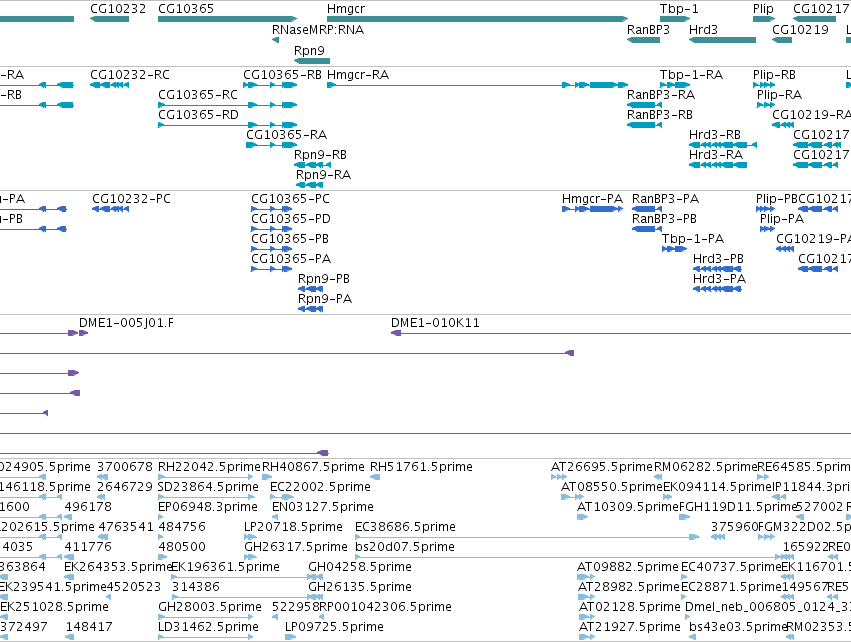
Task: Click EST bs20d07.5prime
Action: [x=405, y=547]
